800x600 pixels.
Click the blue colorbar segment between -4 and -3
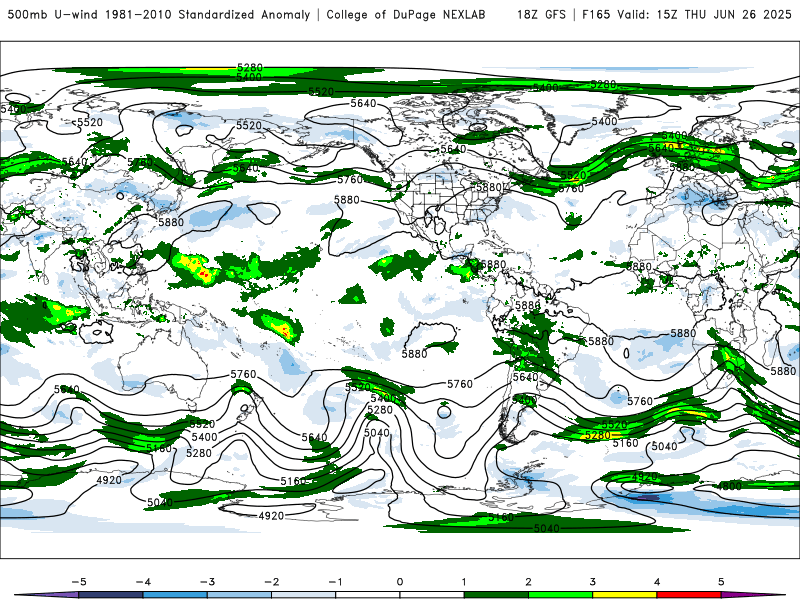[175, 595]
